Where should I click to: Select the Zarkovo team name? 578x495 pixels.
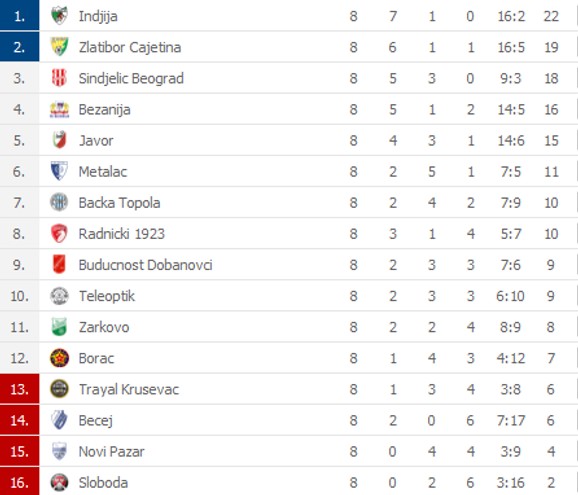pos(104,327)
